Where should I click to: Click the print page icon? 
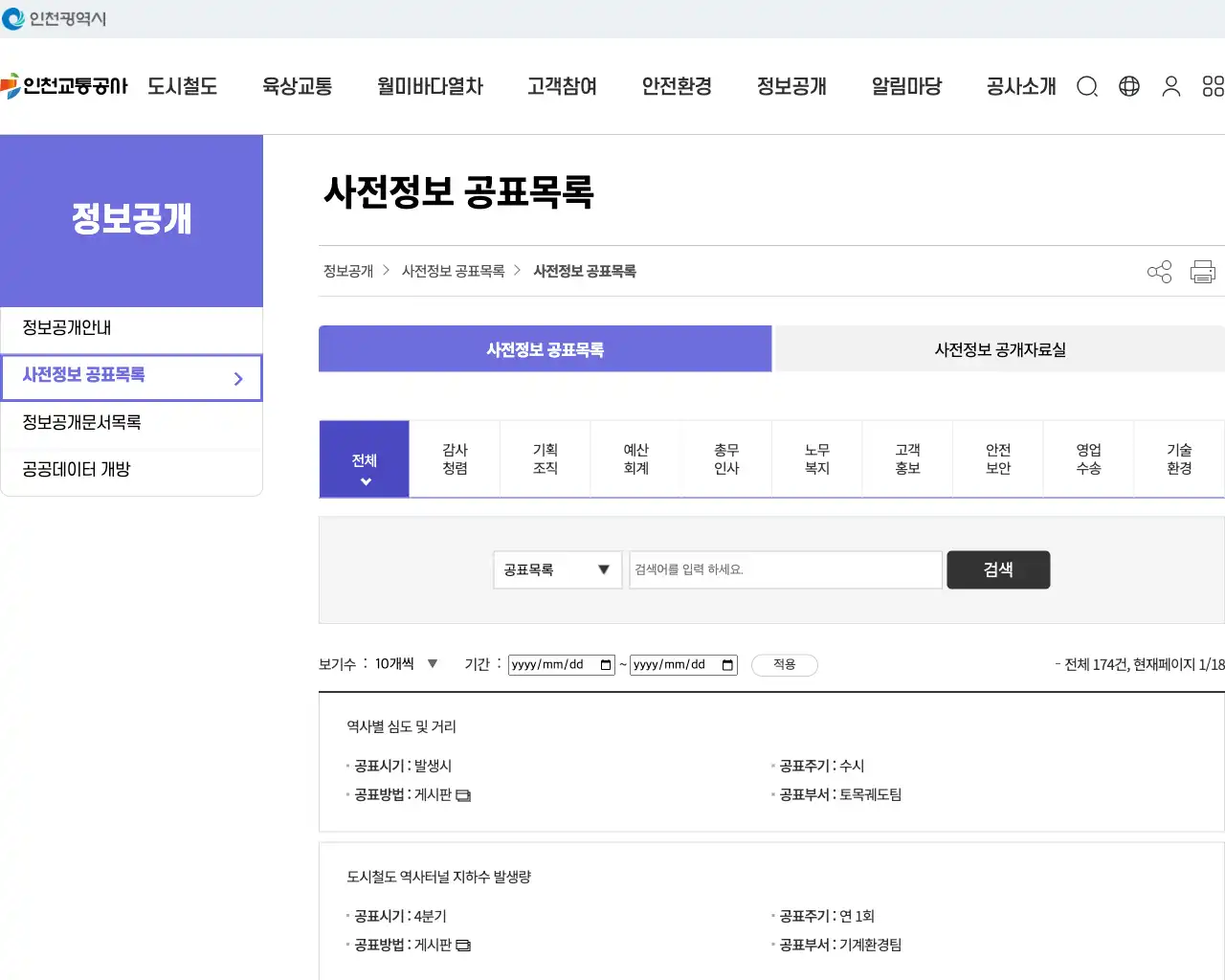coord(1203,272)
